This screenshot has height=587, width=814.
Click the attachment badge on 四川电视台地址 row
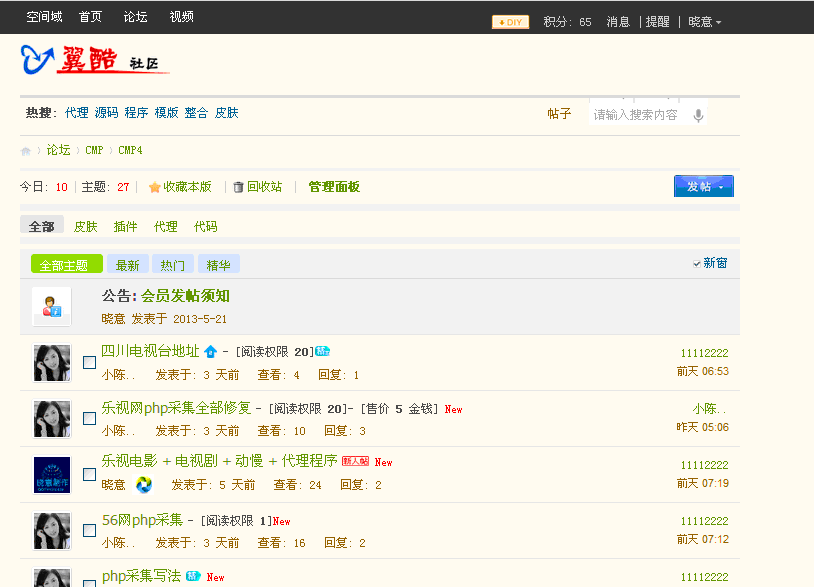point(323,351)
